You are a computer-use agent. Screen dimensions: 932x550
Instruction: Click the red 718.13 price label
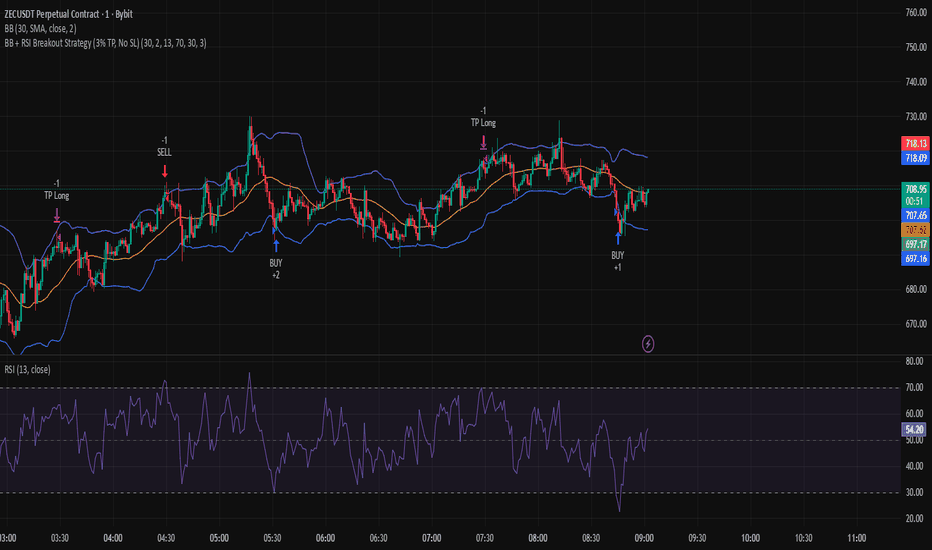click(x=914, y=145)
